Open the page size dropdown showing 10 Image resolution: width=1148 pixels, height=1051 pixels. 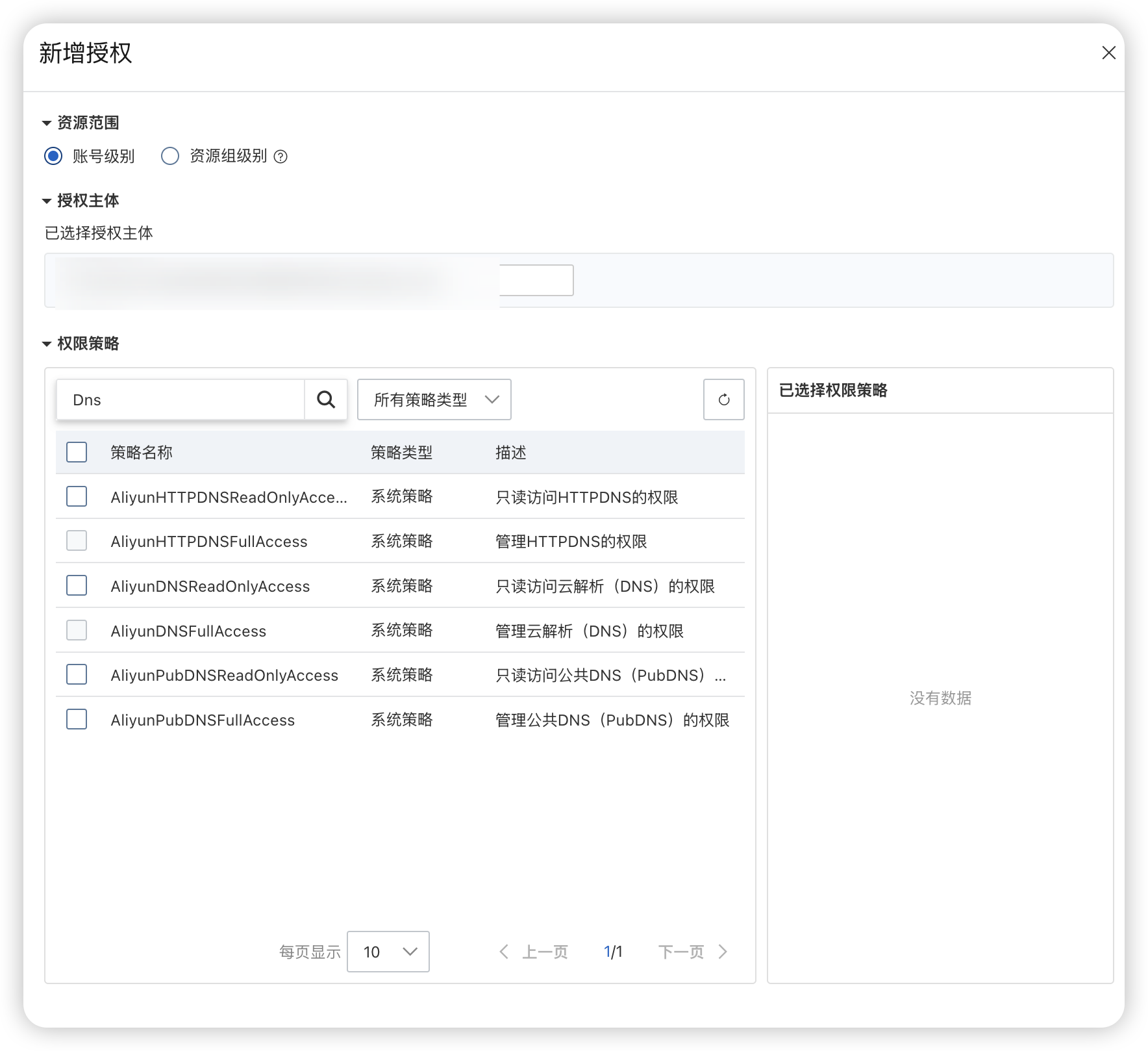coord(388,952)
